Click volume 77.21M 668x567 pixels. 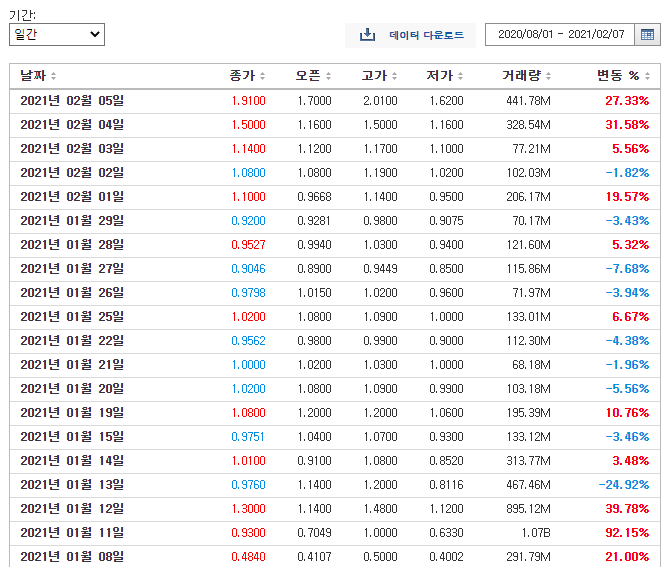531,149
